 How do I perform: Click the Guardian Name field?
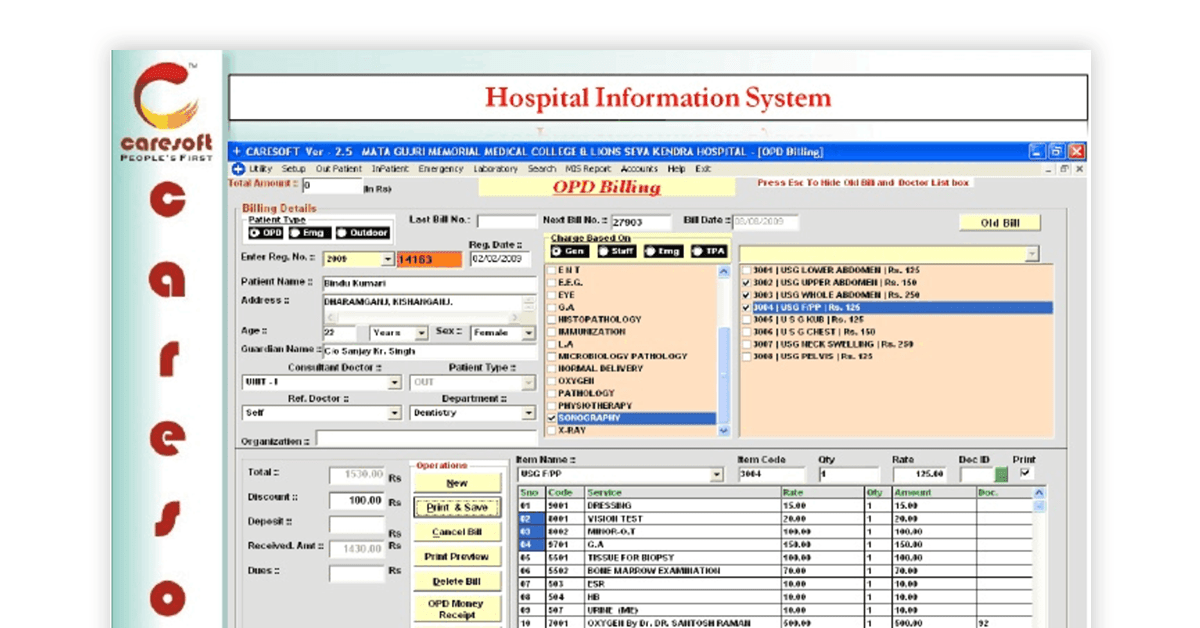(x=429, y=351)
